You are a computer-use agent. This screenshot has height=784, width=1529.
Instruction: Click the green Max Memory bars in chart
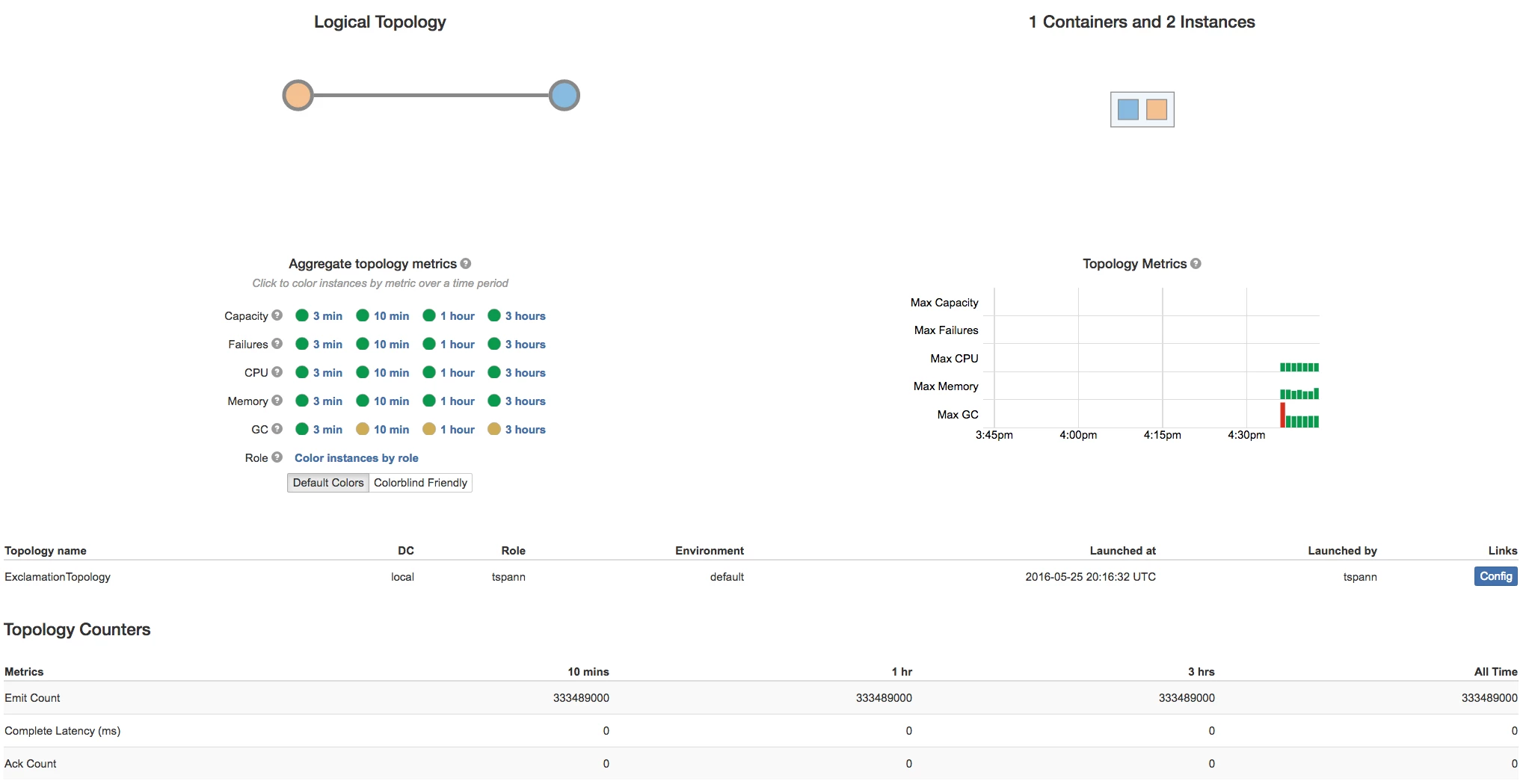[1299, 394]
